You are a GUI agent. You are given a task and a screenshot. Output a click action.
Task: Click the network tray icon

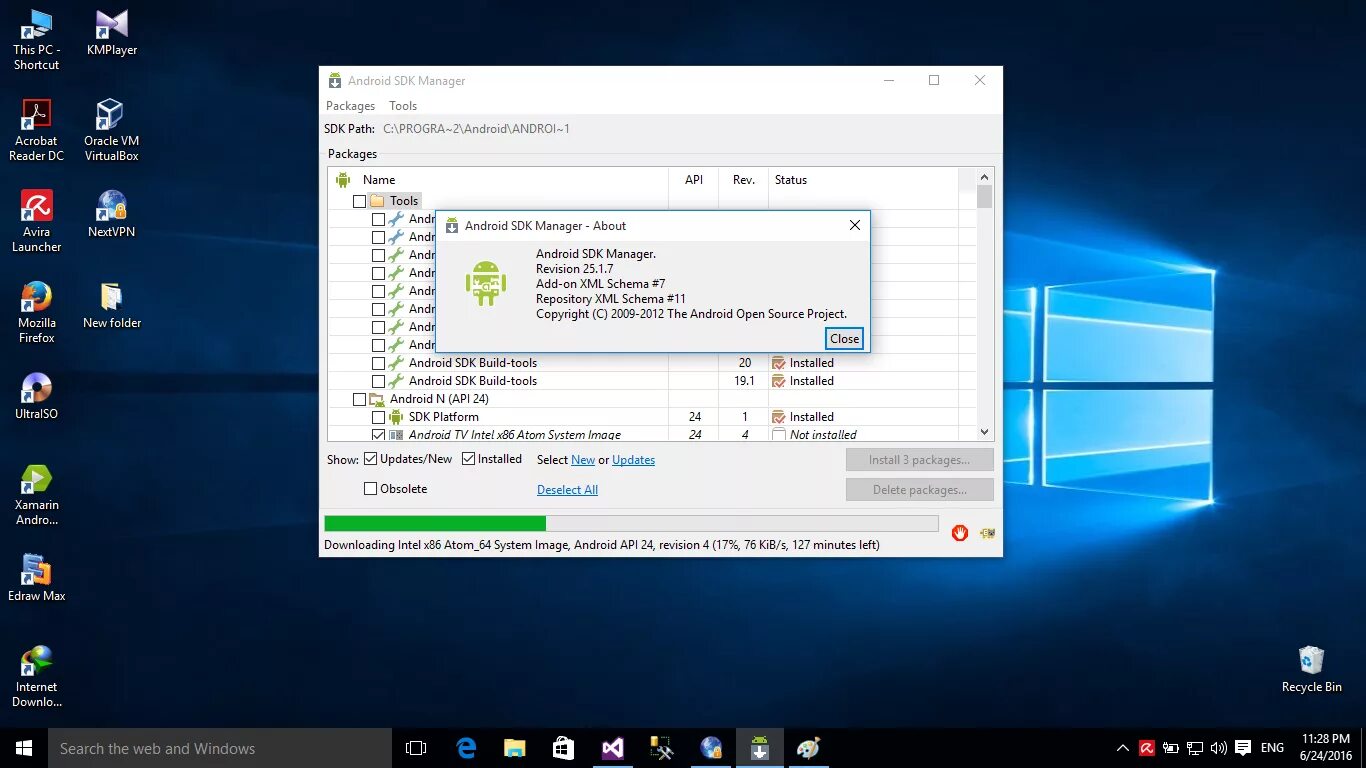1194,748
